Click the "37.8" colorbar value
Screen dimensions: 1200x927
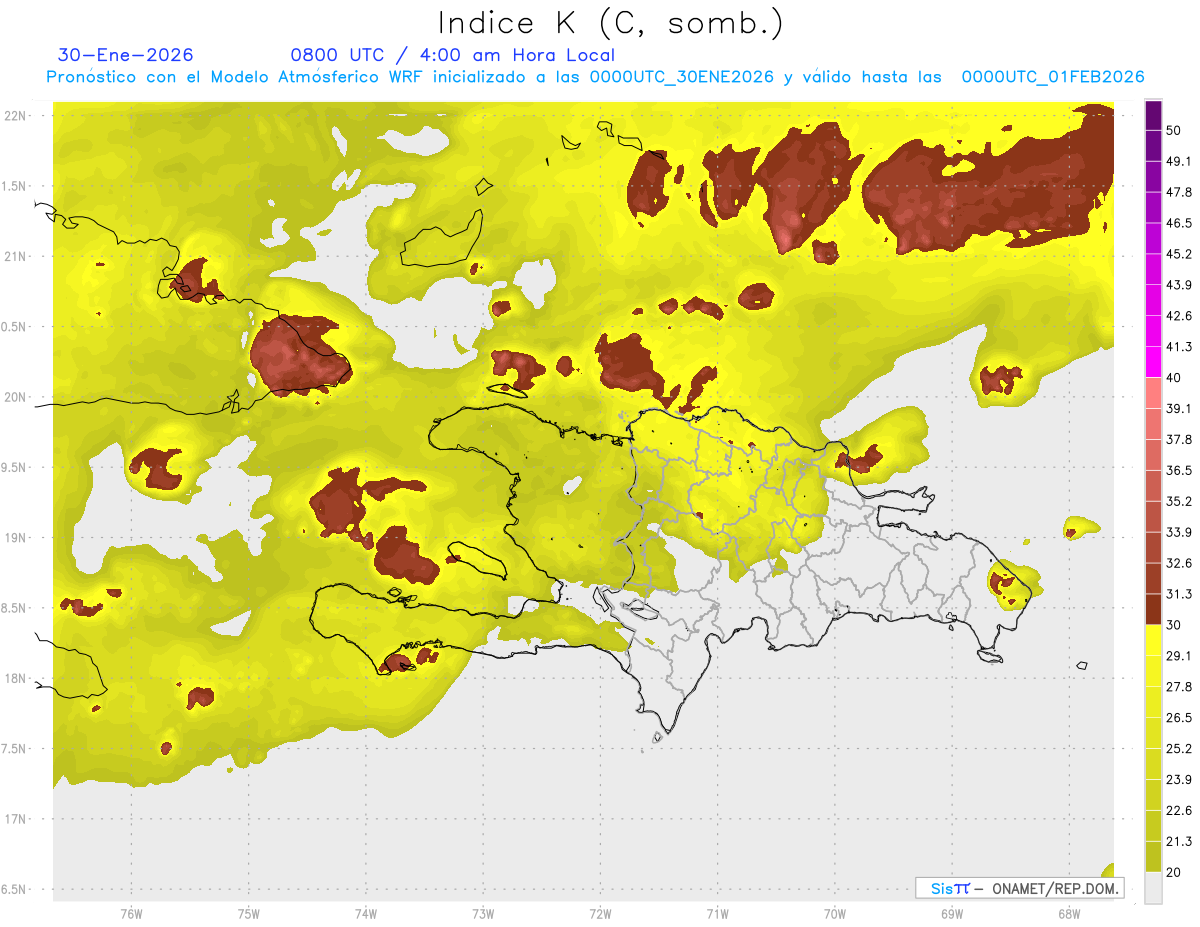[x=1178, y=439]
